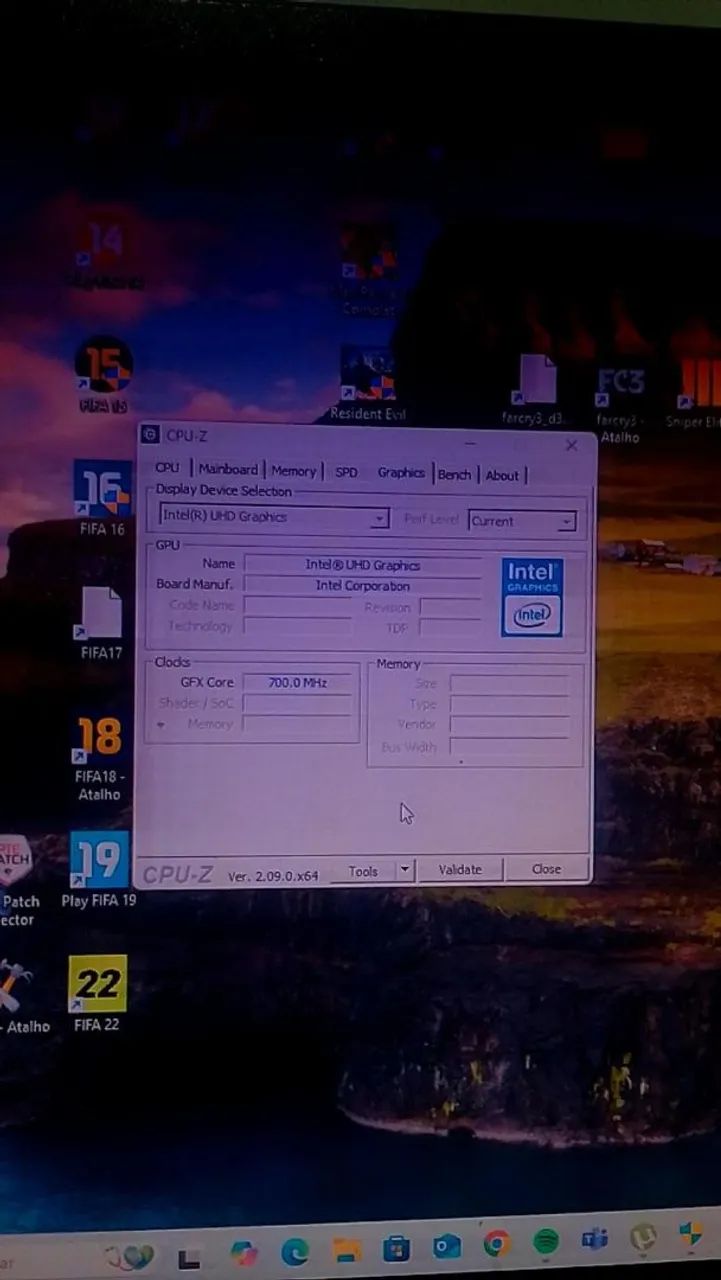Open uTorrent from the taskbar
Screen dimensions: 721x1280
click(643, 1238)
